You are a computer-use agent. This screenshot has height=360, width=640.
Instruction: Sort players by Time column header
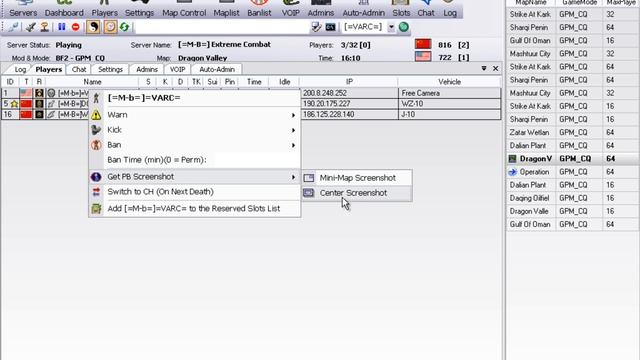click(253, 82)
